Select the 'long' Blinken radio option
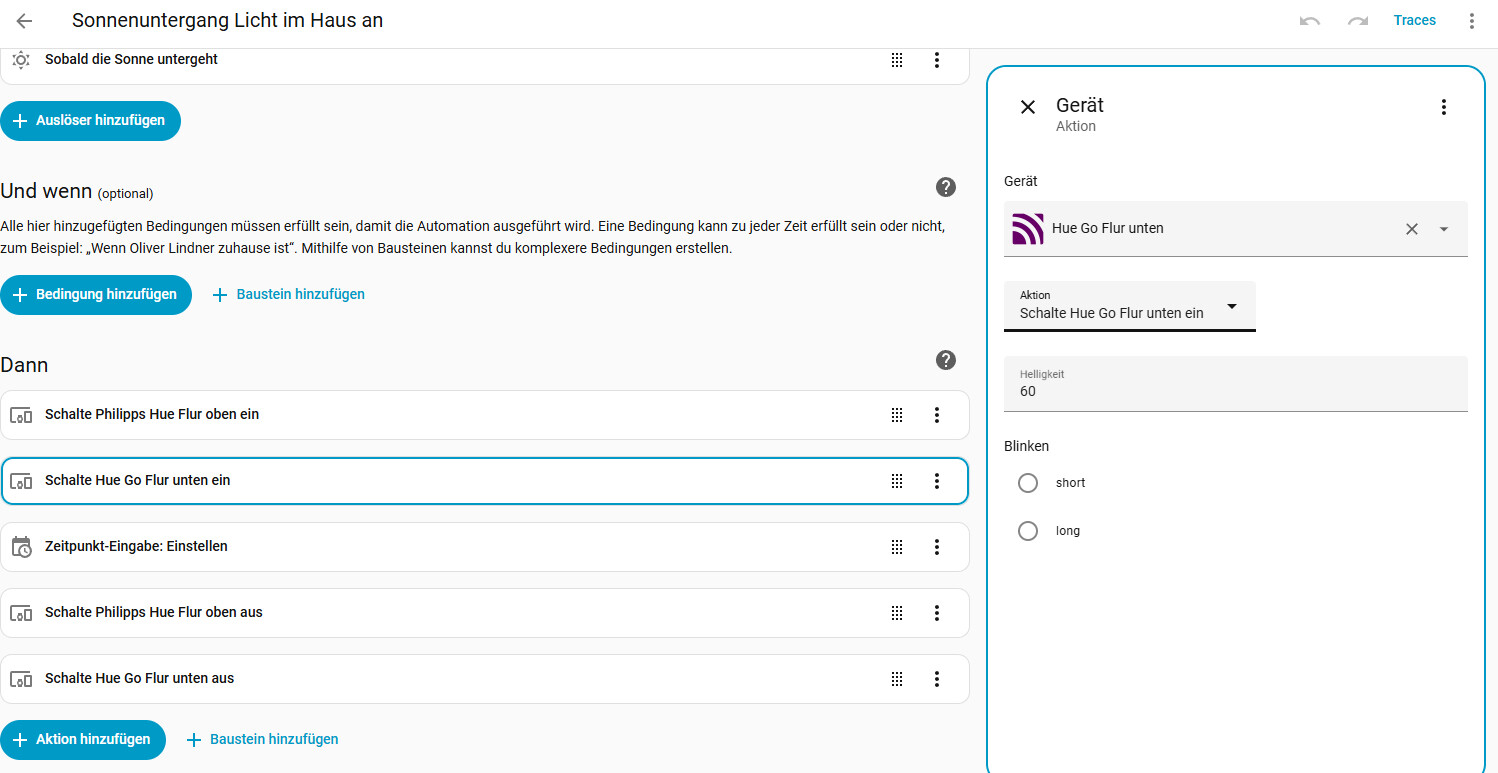 click(1028, 531)
